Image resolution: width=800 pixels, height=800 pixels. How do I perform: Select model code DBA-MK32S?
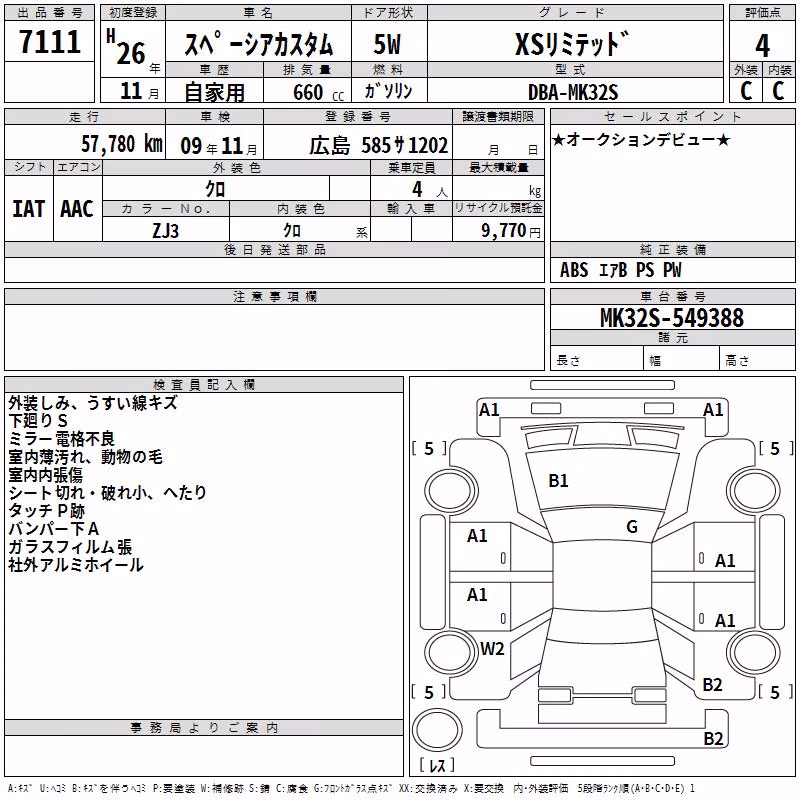[573, 92]
